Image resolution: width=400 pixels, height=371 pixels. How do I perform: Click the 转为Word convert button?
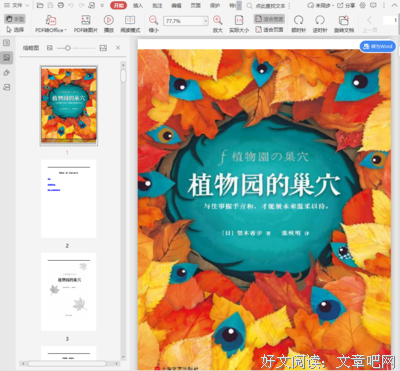tap(378, 46)
